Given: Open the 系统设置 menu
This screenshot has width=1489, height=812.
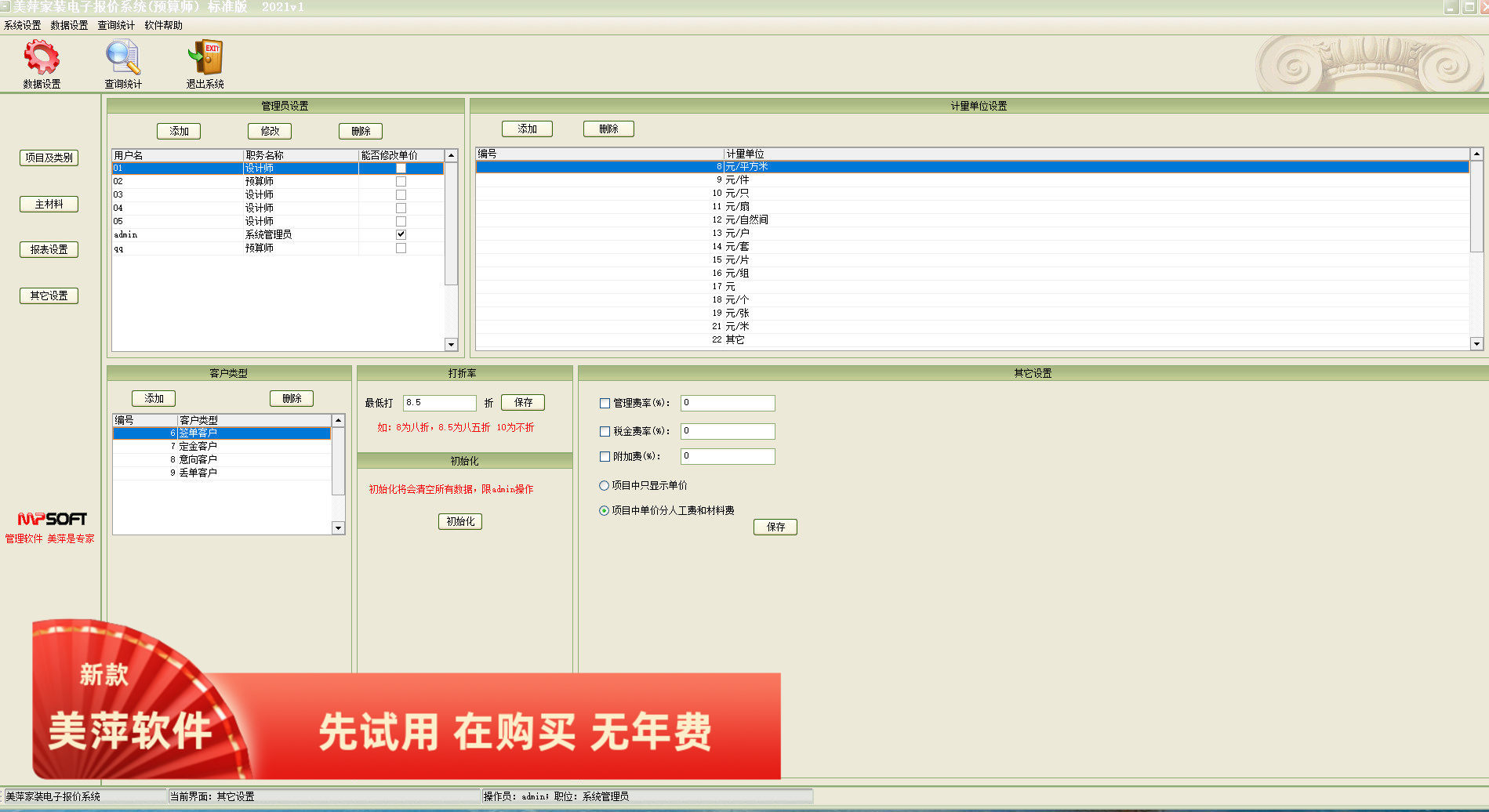Looking at the screenshot, I should [x=22, y=25].
